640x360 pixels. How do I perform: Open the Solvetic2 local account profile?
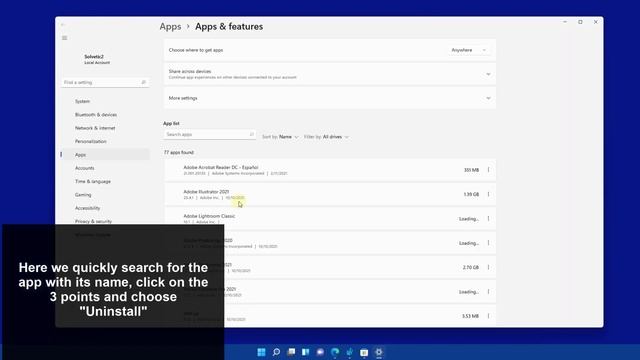[97, 60]
